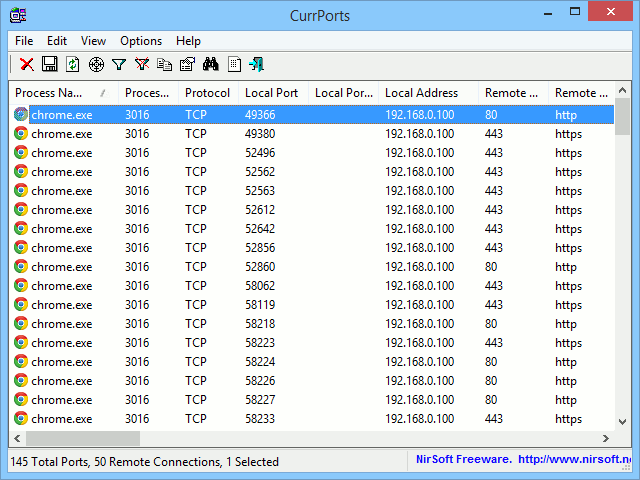640x480 pixels.
Task: Click the Chrome icon in the row with local port 52562
Action: [21, 171]
